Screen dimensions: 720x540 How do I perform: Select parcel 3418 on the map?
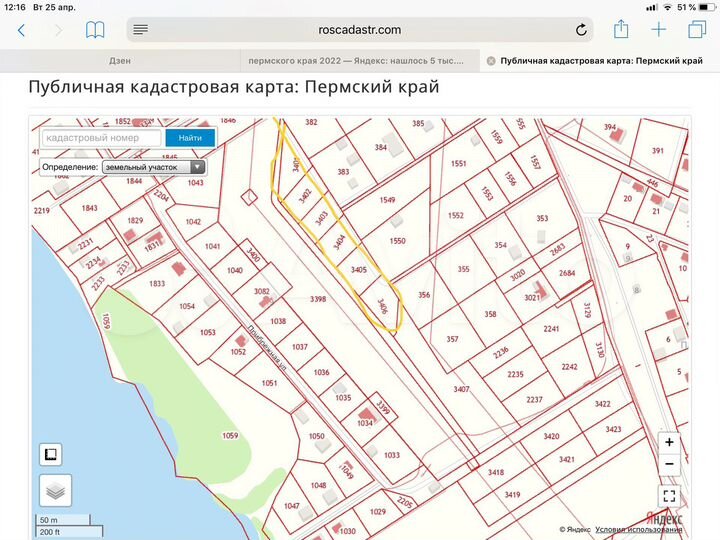click(x=495, y=472)
